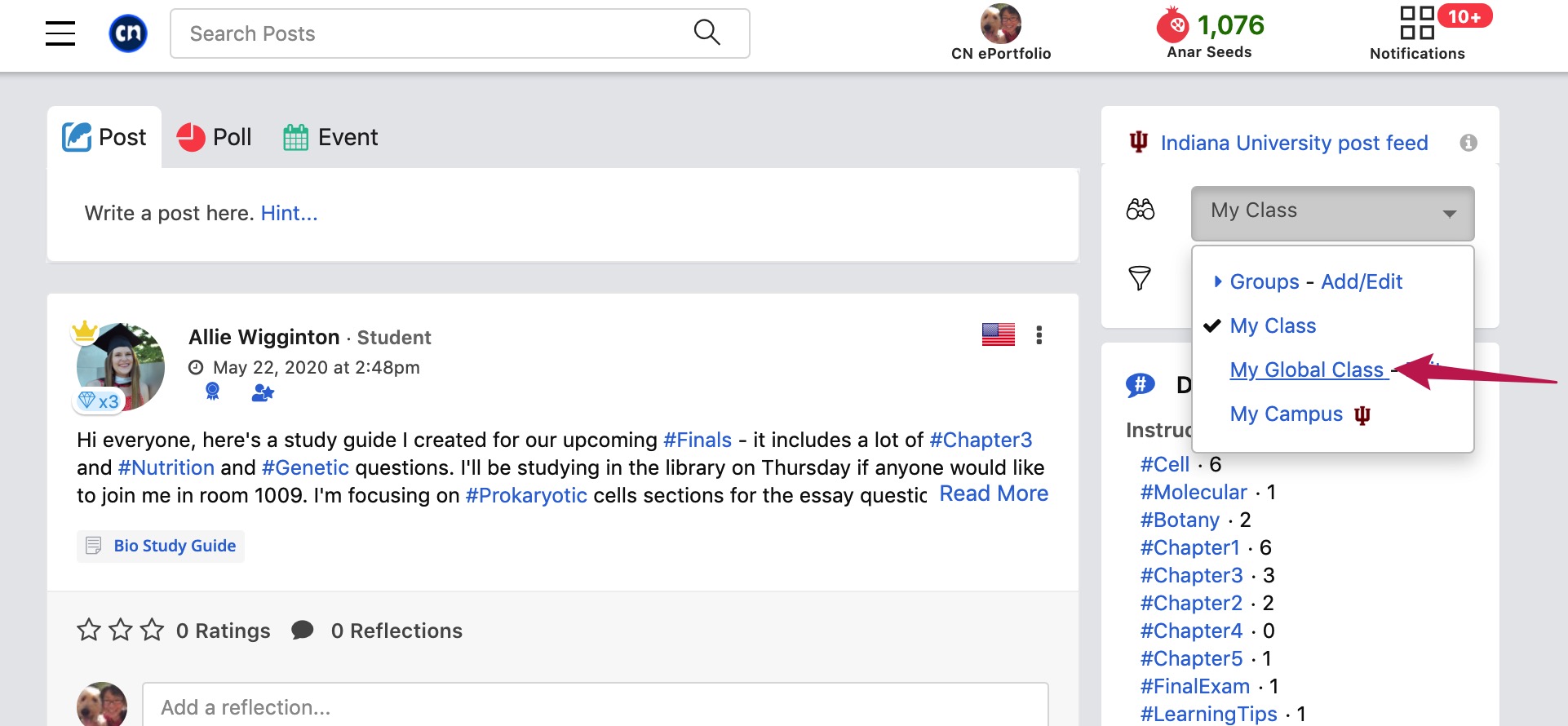Open the hamburger navigation menu
This screenshot has width=1568, height=726.
click(60, 33)
